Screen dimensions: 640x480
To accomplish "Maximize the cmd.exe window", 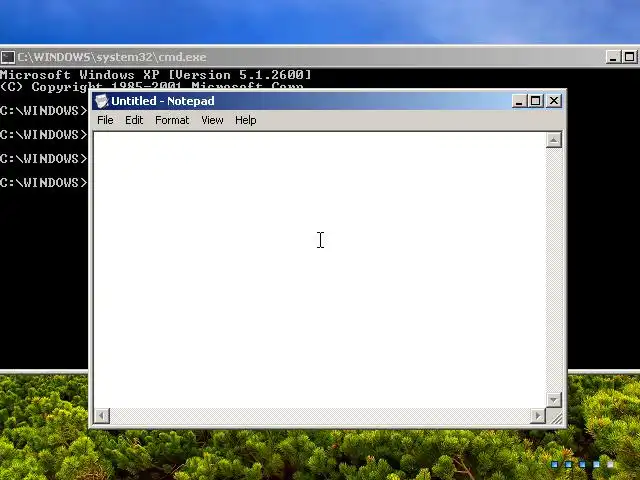I will click(629, 57).
